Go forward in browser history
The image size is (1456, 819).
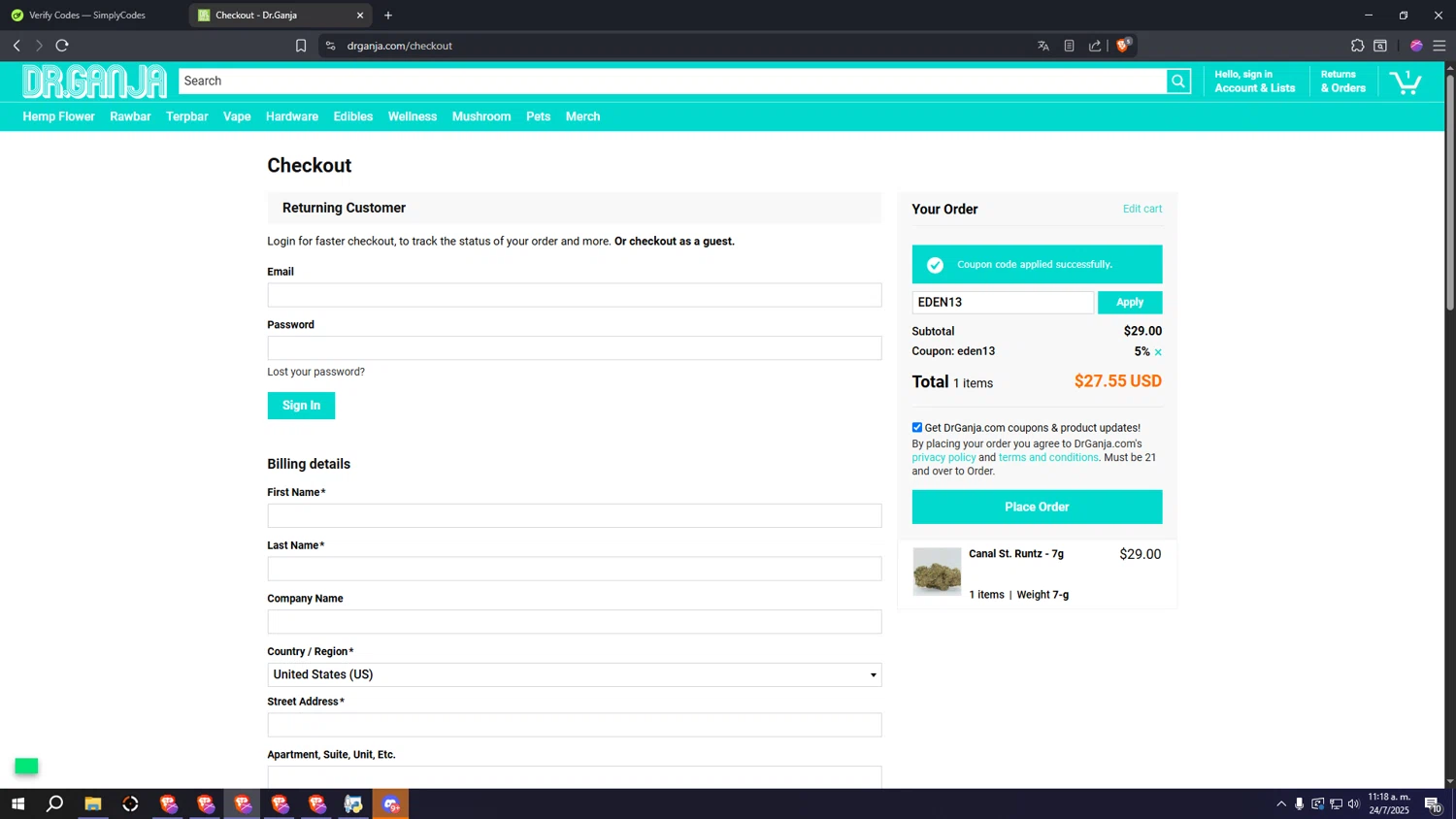(39, 46)
